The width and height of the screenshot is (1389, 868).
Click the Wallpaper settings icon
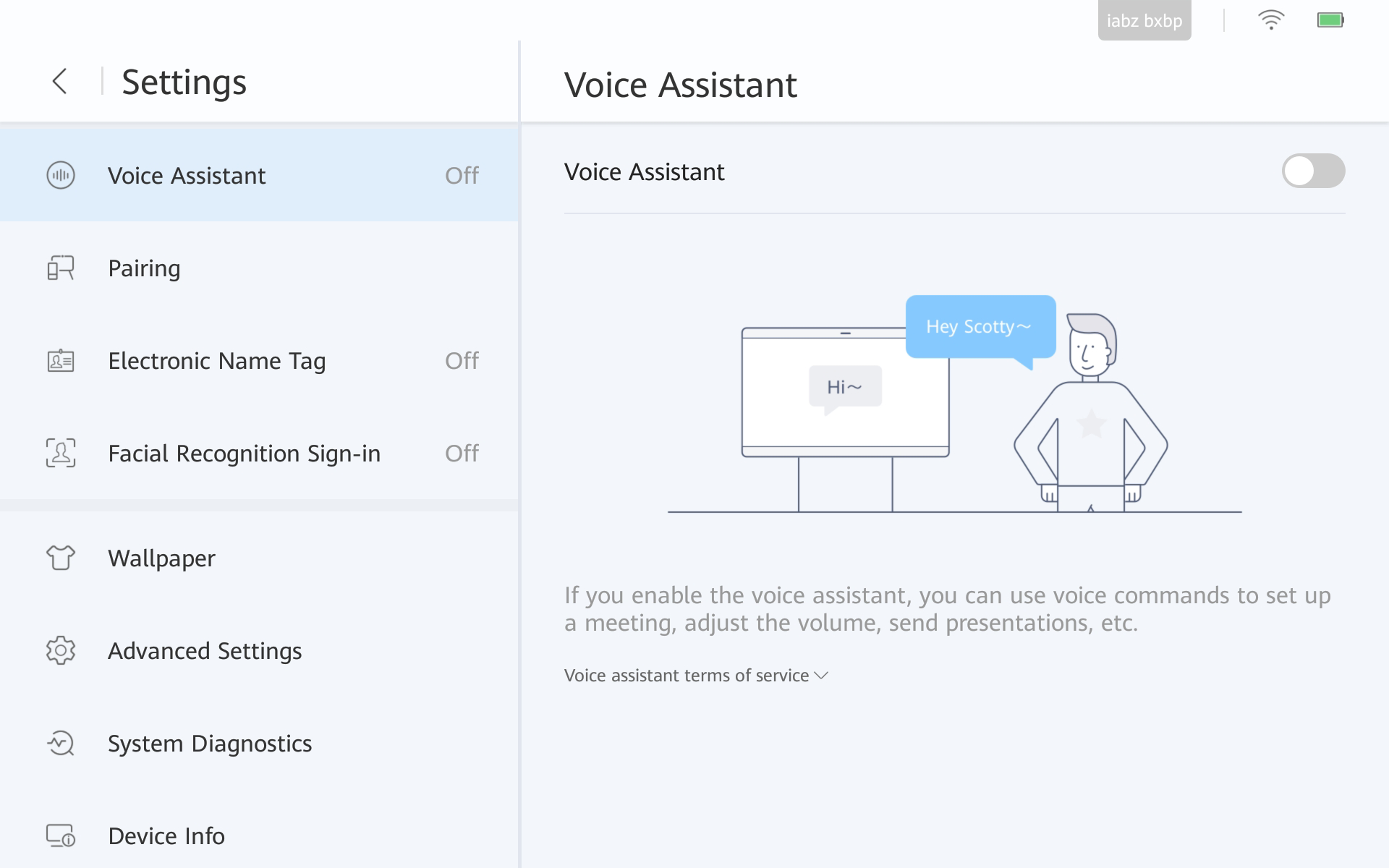pos(60,558)
